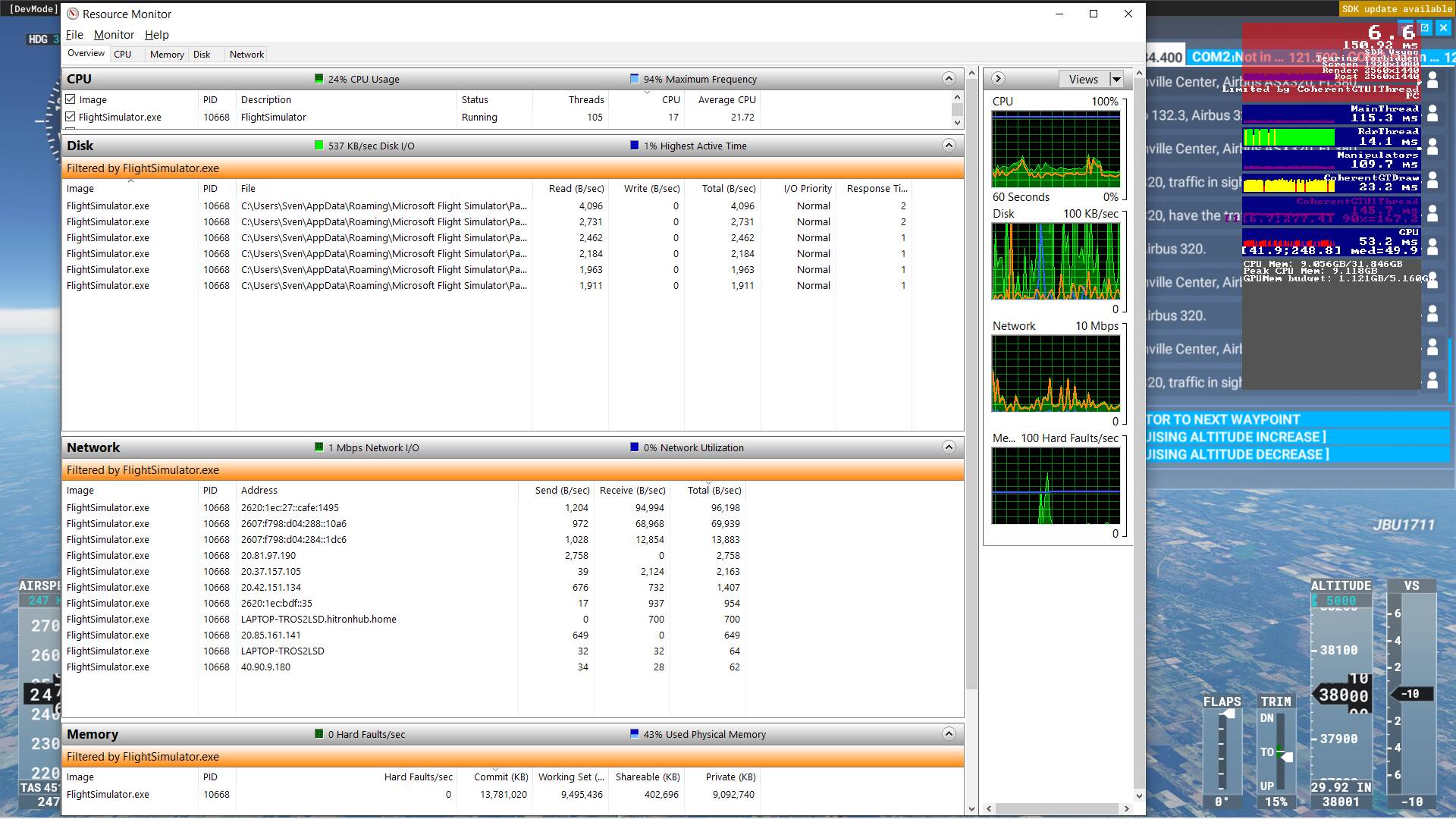Sort disk list by Read (B/sec) column

coord(576,189)
